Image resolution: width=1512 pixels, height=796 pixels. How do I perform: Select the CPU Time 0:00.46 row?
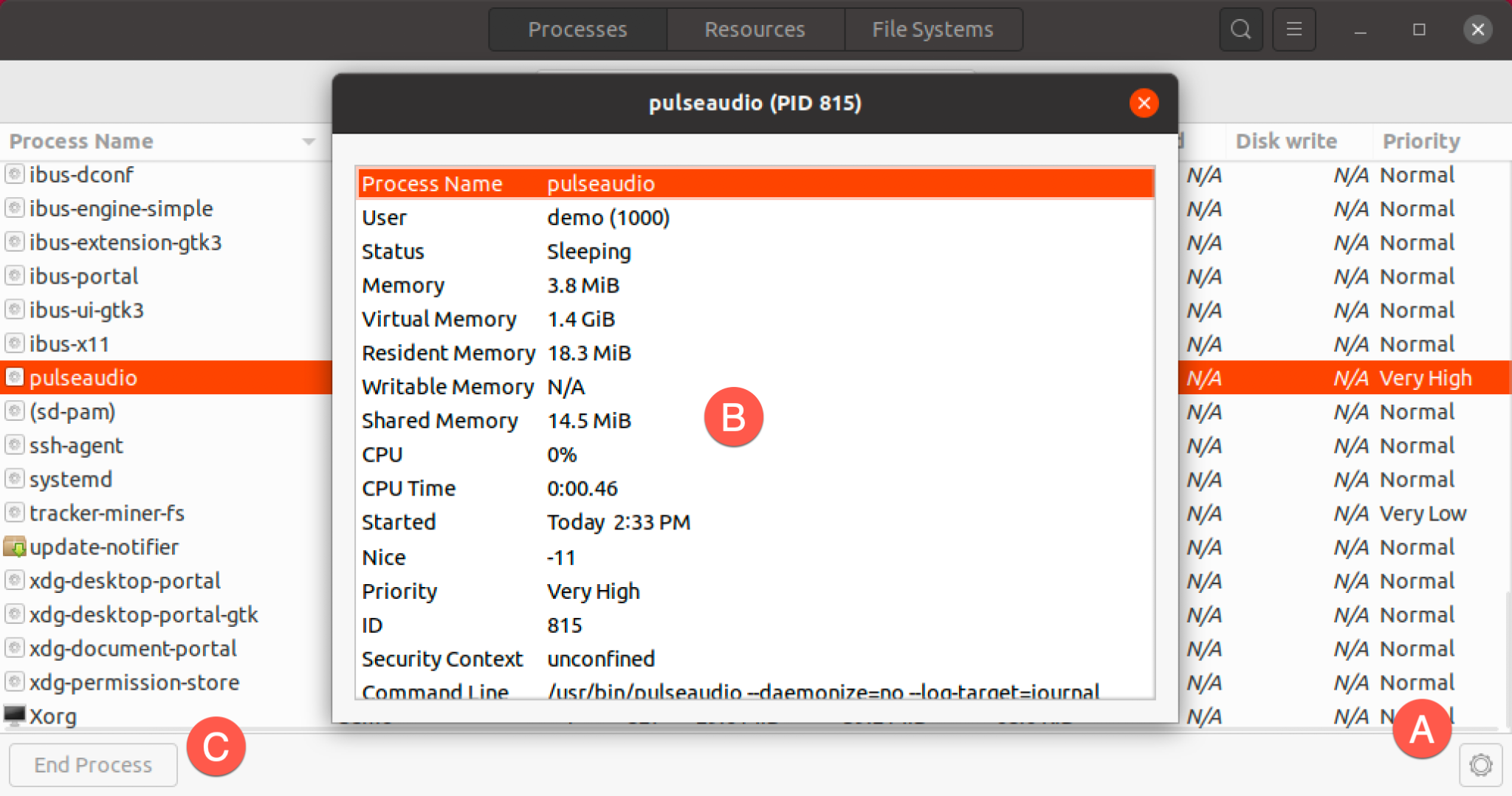755,488
